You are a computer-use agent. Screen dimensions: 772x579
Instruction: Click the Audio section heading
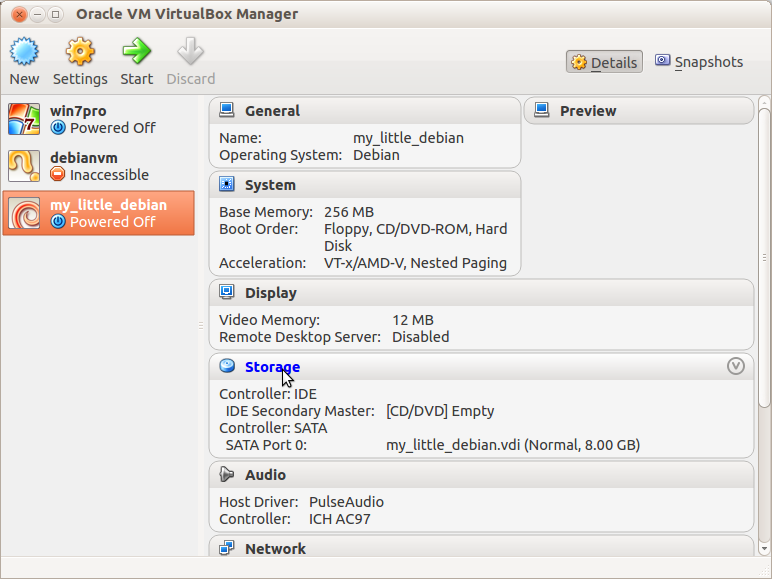tap(265, 475)
